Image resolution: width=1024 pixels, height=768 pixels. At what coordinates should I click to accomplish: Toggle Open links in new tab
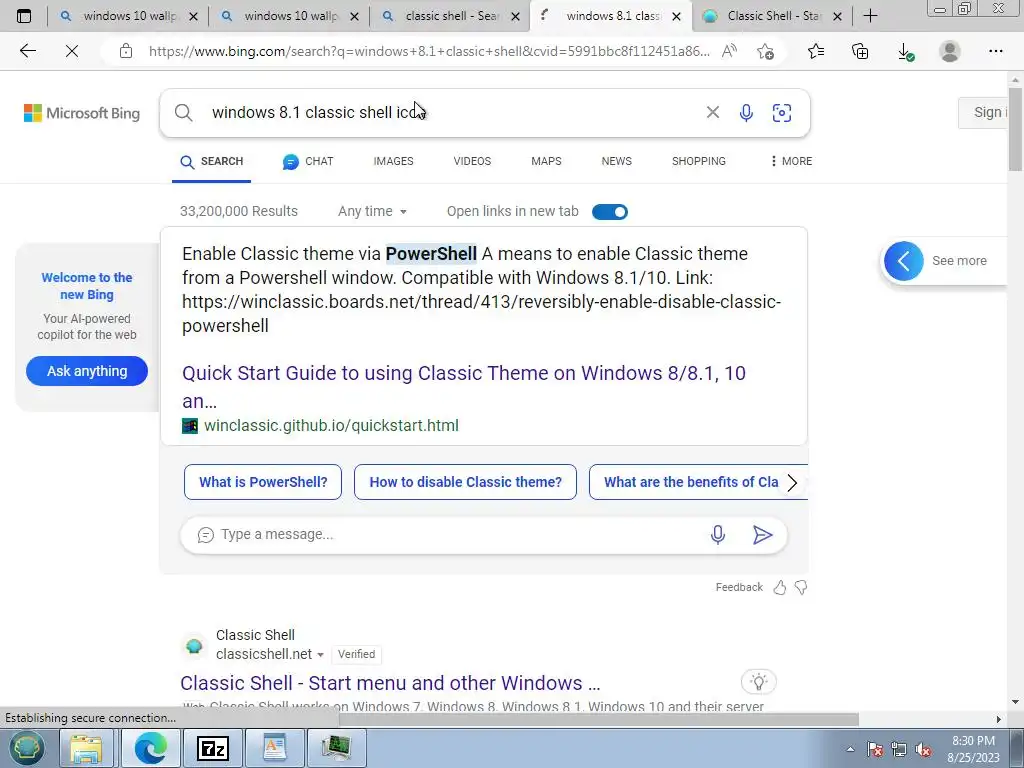coord(609,212)
